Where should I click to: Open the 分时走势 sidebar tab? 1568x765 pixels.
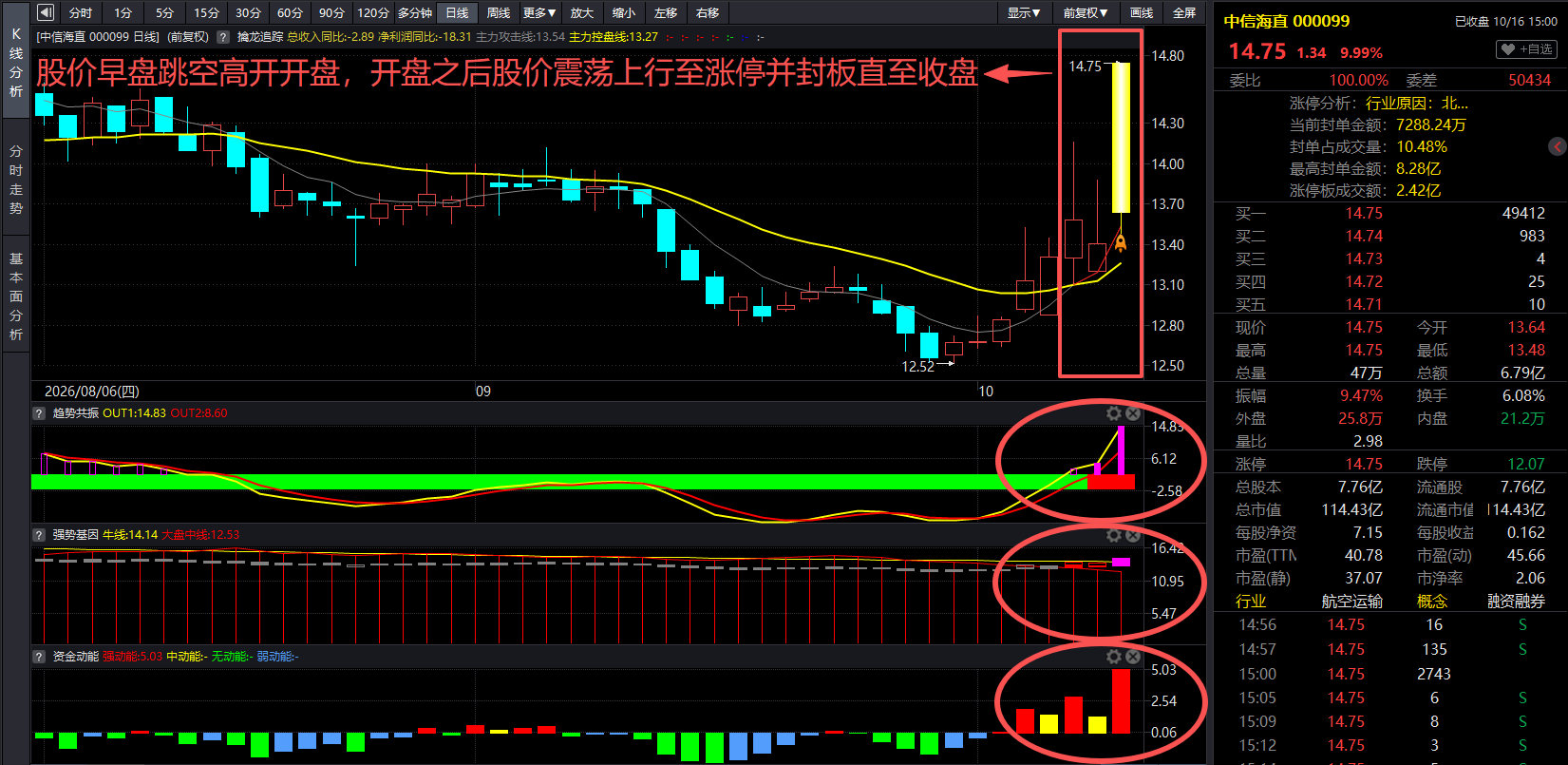15,180
